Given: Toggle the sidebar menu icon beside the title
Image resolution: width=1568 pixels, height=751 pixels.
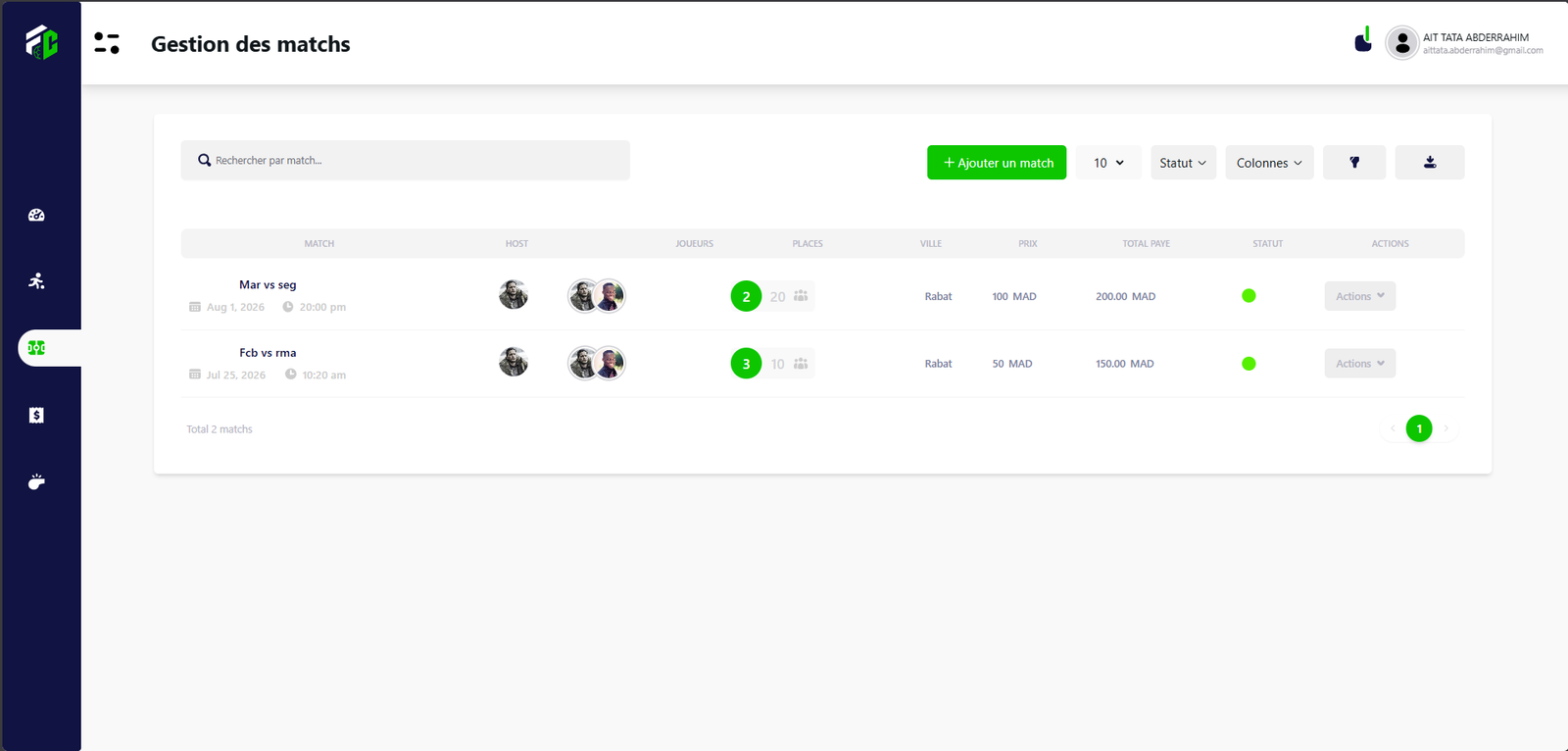Looking at the screenshot, I should (107, 43).
